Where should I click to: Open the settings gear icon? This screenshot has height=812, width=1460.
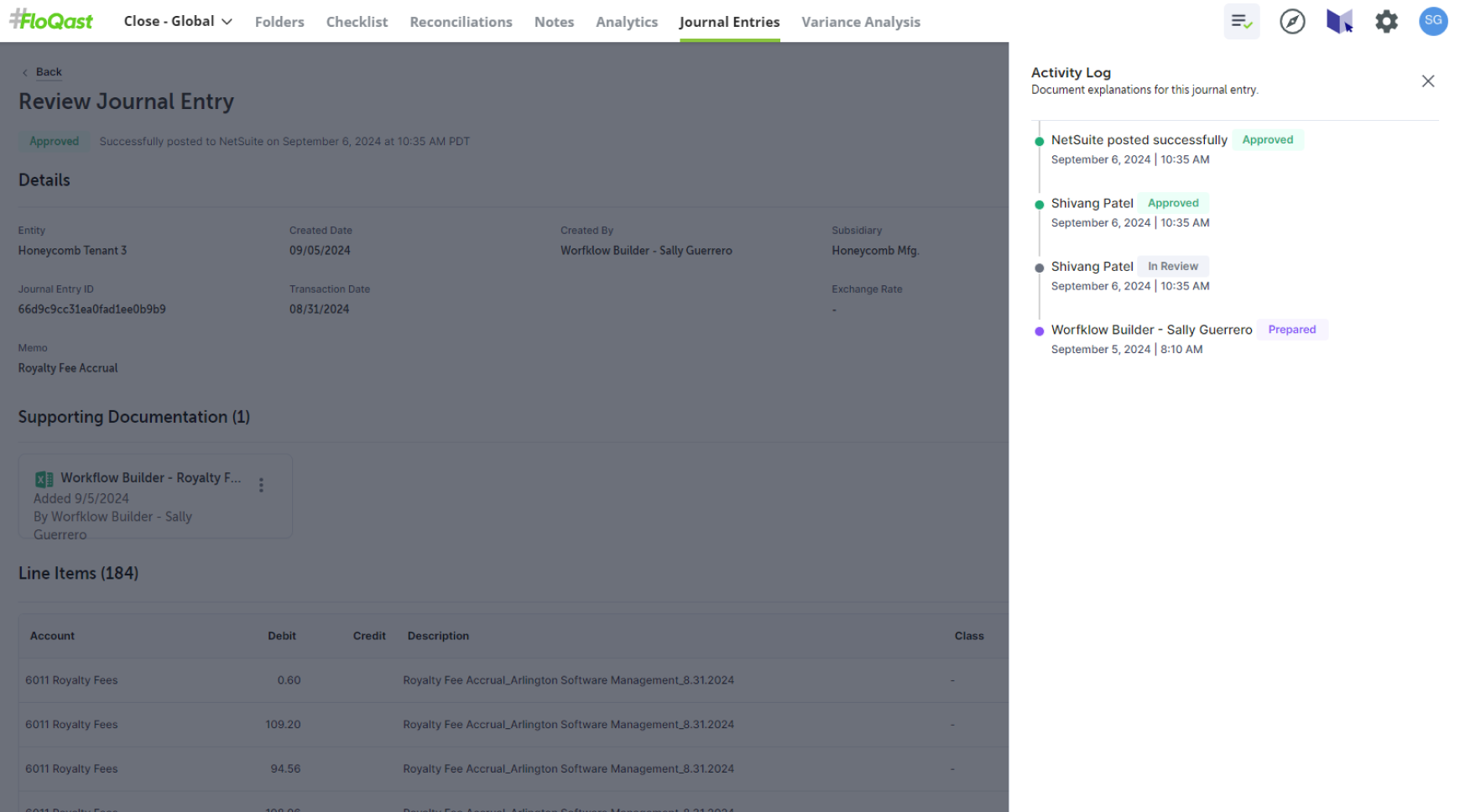1386,21
